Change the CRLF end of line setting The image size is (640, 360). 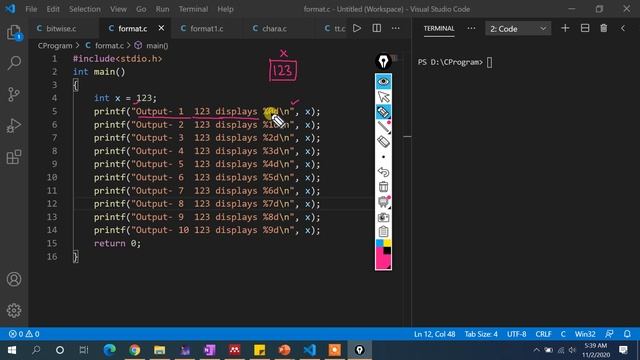[543, 334]
